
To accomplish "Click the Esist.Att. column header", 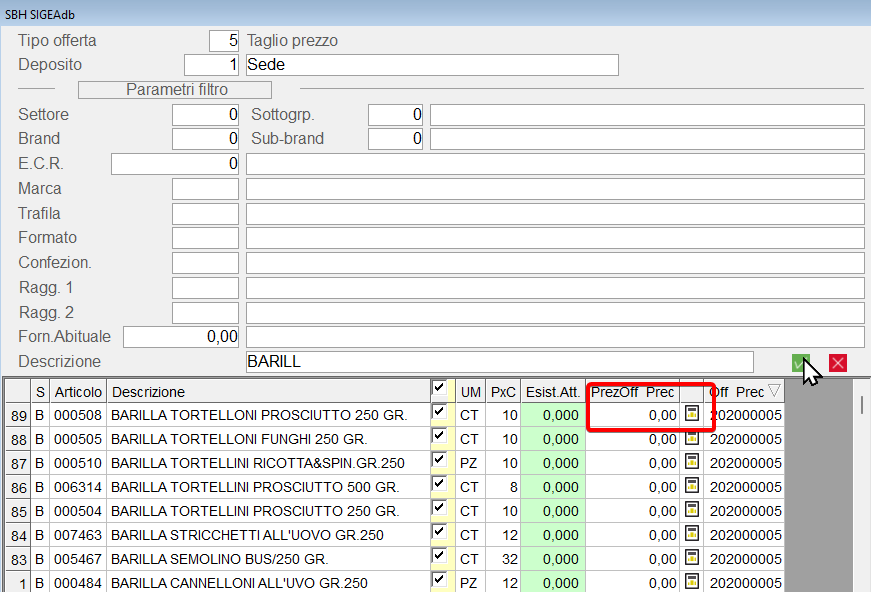I will click(x=553, y=392).
